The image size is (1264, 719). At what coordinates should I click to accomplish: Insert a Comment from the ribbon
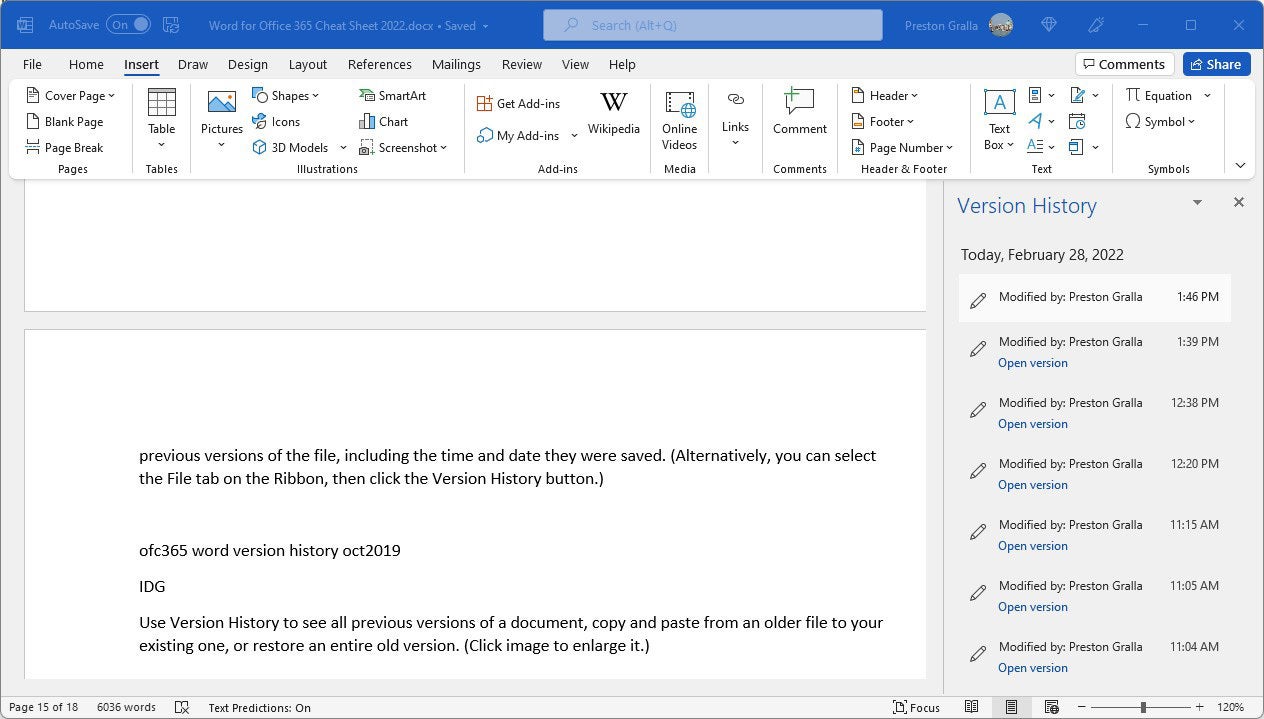pyautogui.click(x=800, y=112)
